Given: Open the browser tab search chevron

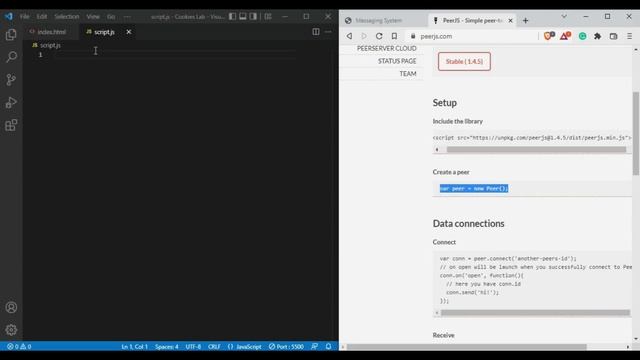Looking at the screenshot, I should click(564, 17).
